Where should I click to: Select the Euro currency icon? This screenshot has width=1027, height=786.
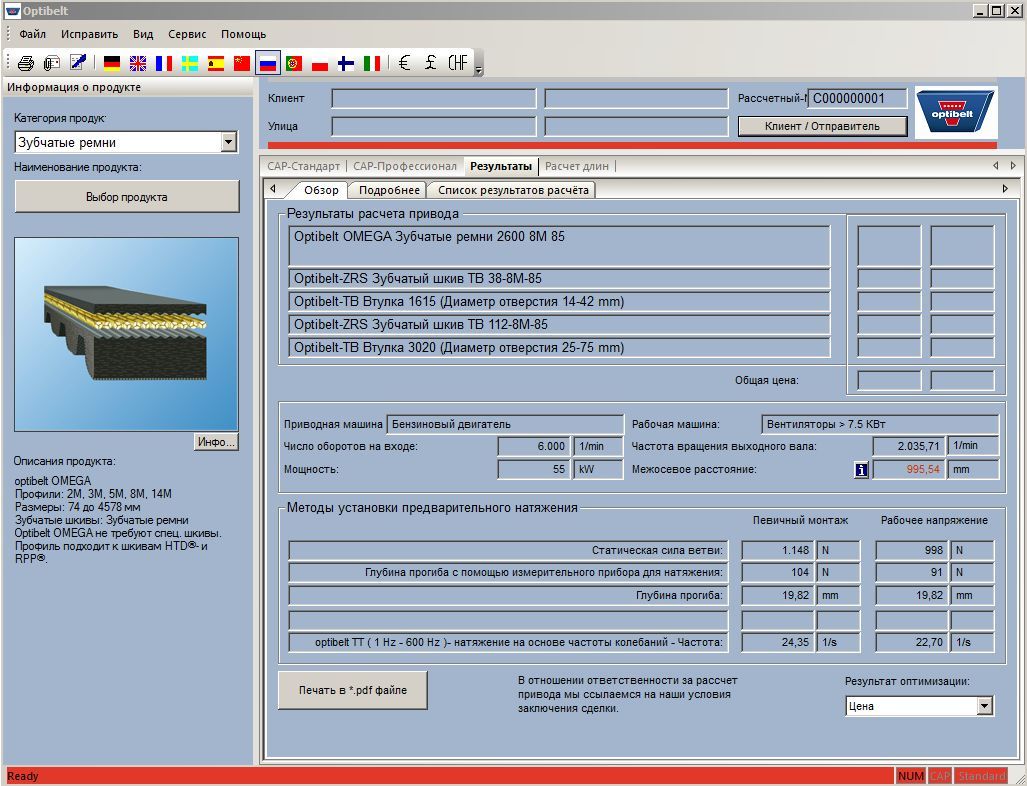point(404,63)
